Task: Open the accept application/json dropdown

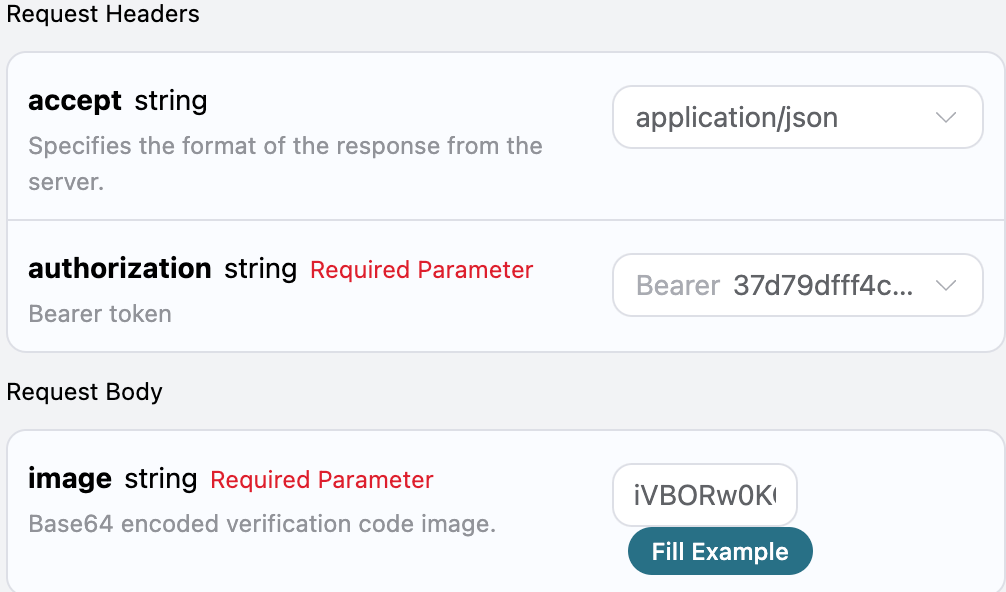Action: tap(780, 118)
